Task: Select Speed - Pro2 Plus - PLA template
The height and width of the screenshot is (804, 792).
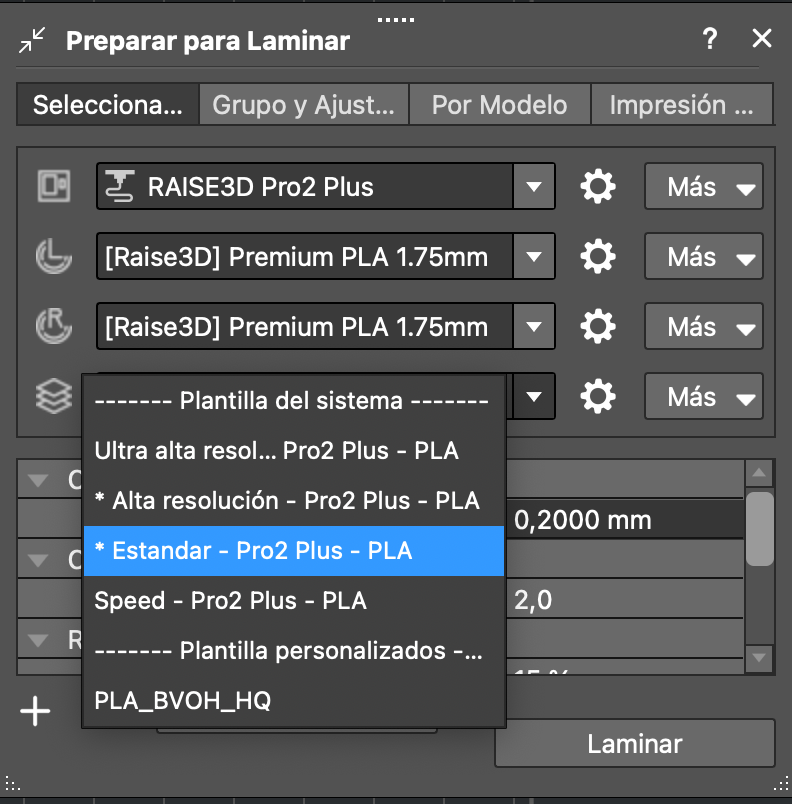Action: [230, 601]
